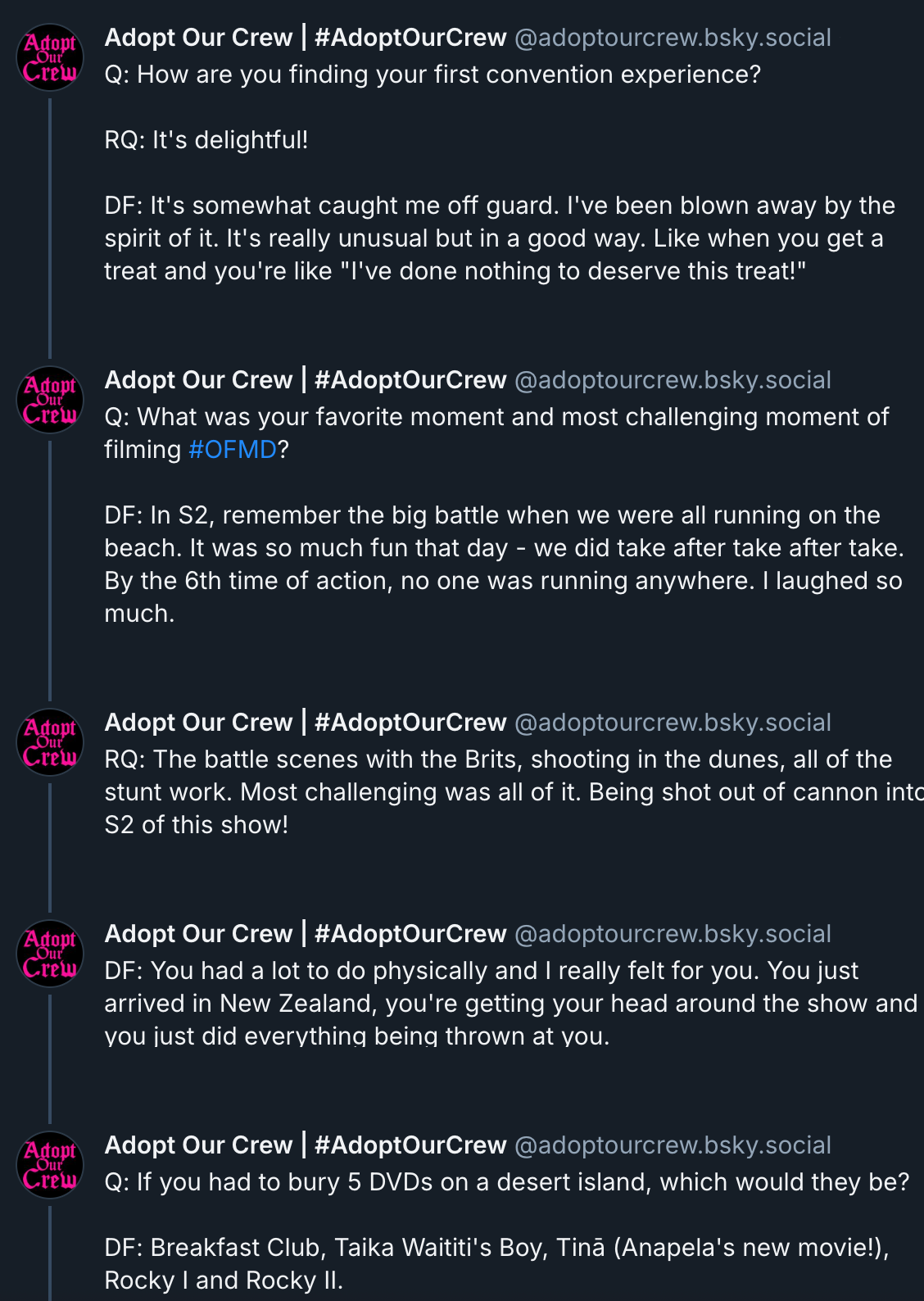Open display name on the 5 DVDs post
The image size is (924, 1301).
(305, 1145)
